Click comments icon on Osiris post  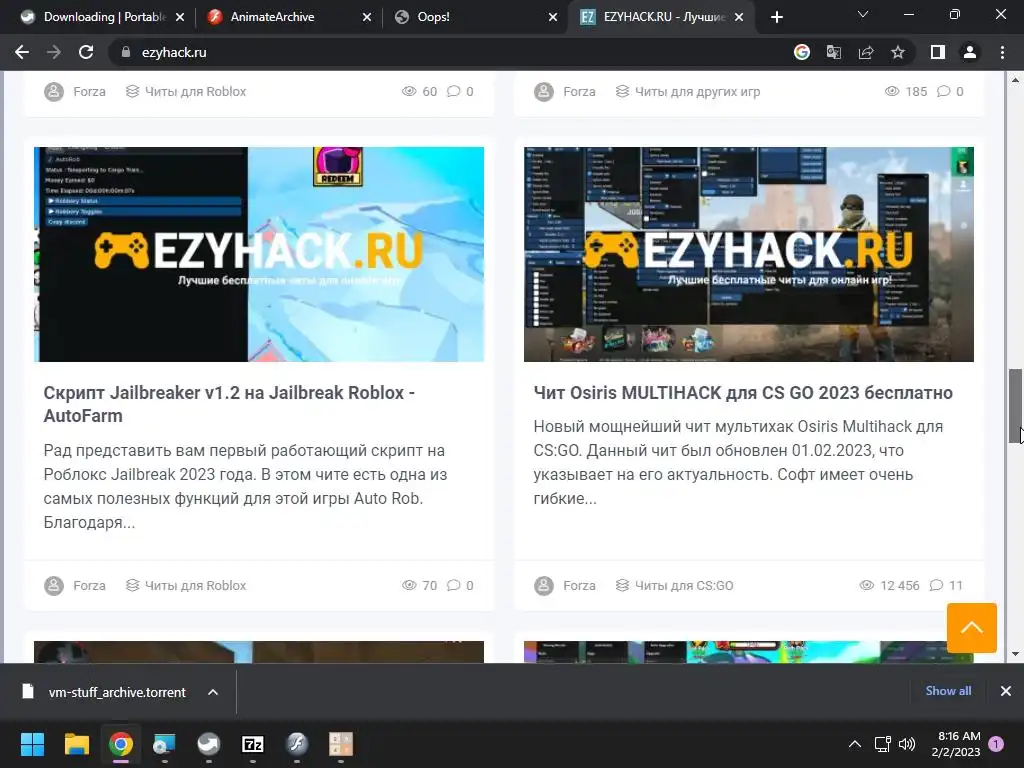pos(936,585)
